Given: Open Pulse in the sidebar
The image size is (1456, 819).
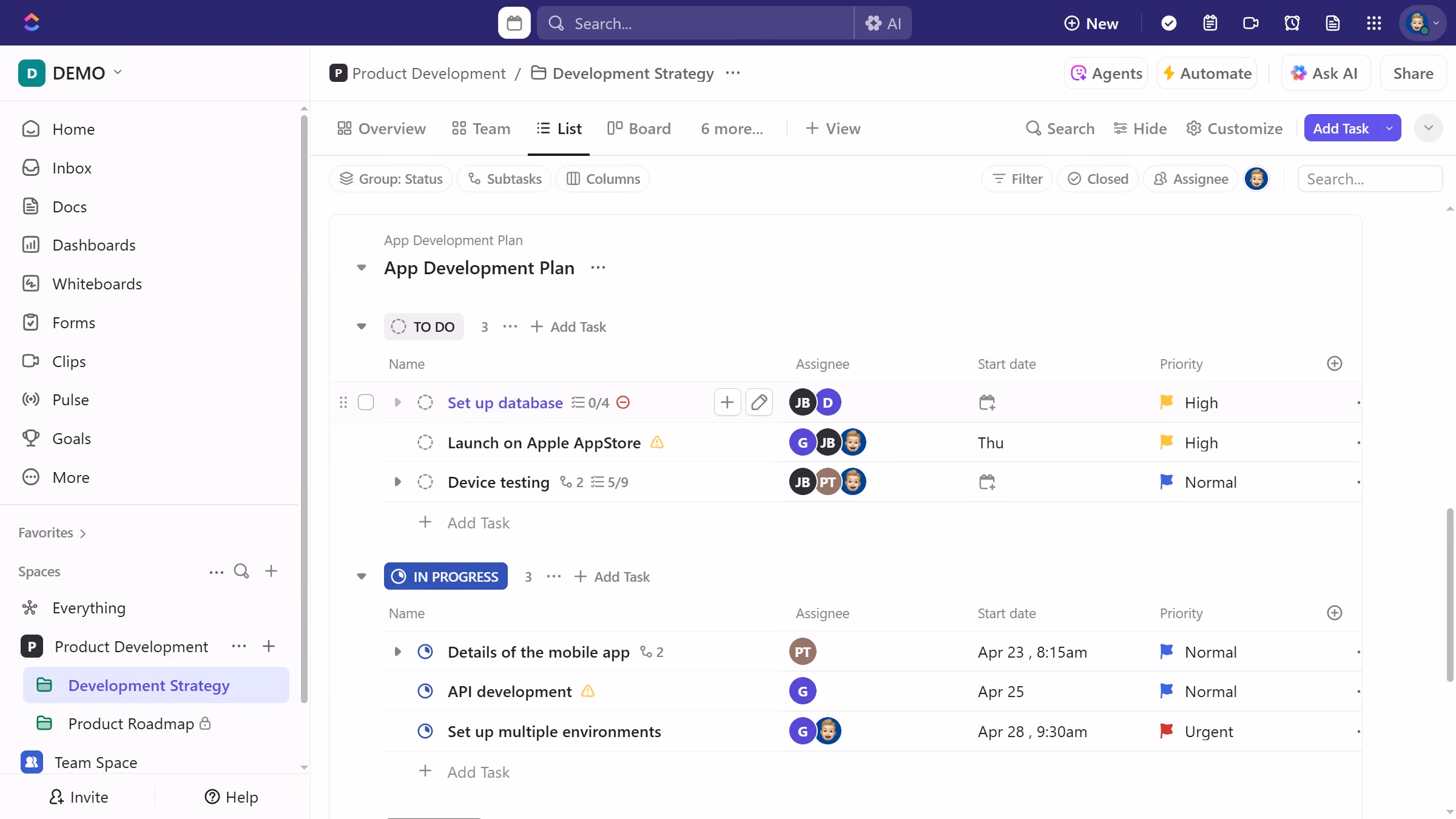Looking at the screenshot, I should tap(70, 400).
